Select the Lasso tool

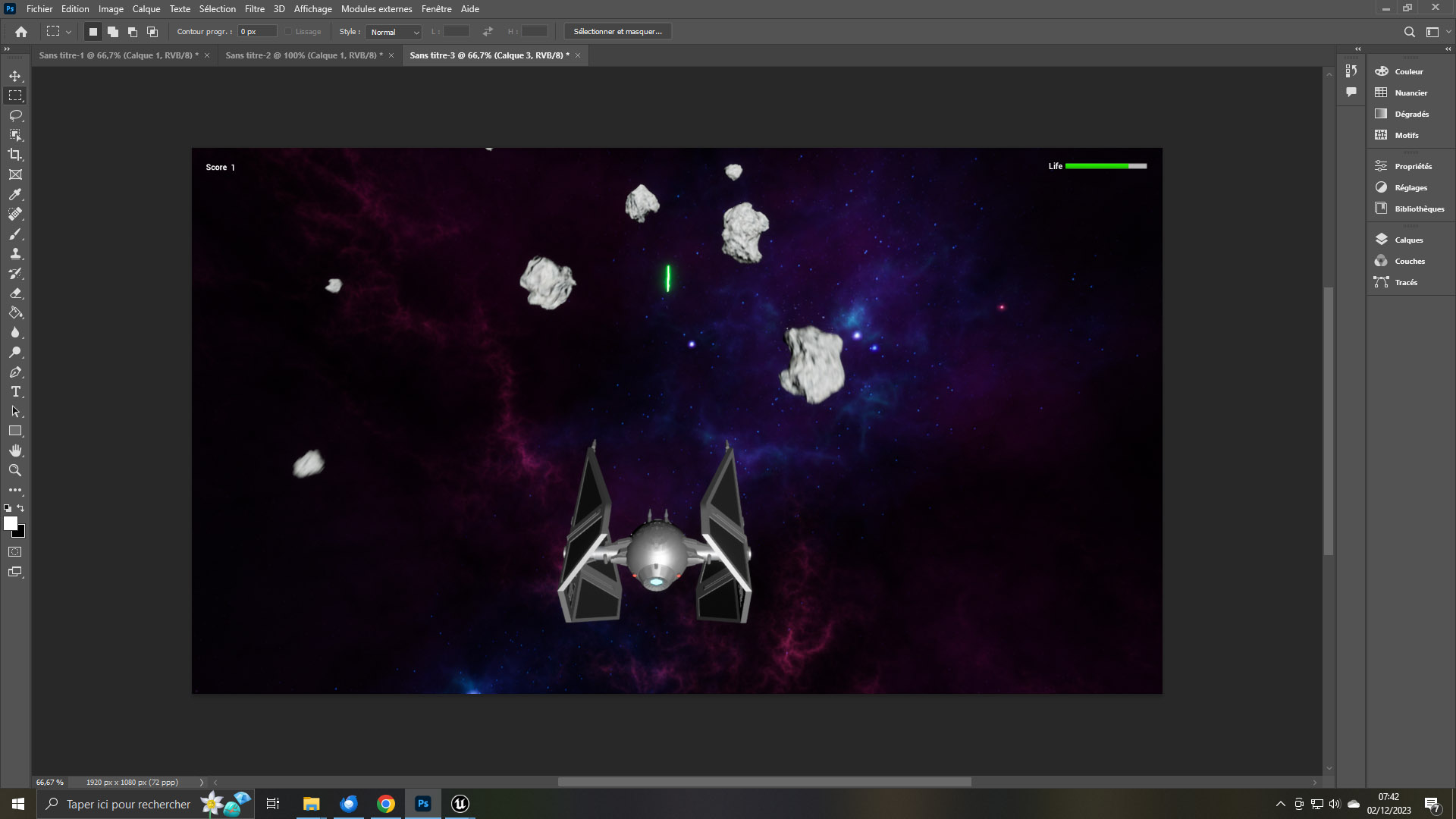(15, 115)
